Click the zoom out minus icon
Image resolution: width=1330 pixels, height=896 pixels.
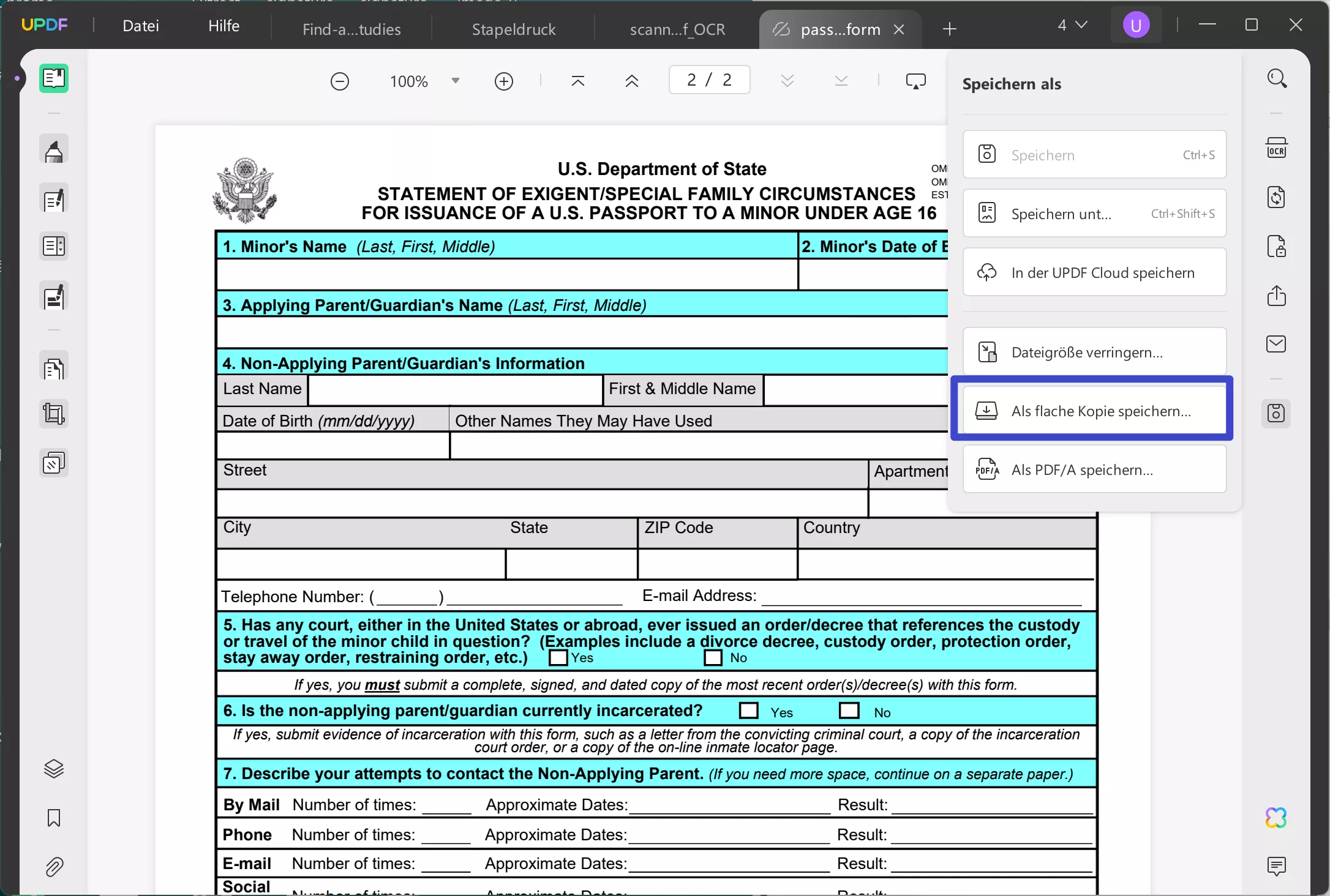[339, 81]
